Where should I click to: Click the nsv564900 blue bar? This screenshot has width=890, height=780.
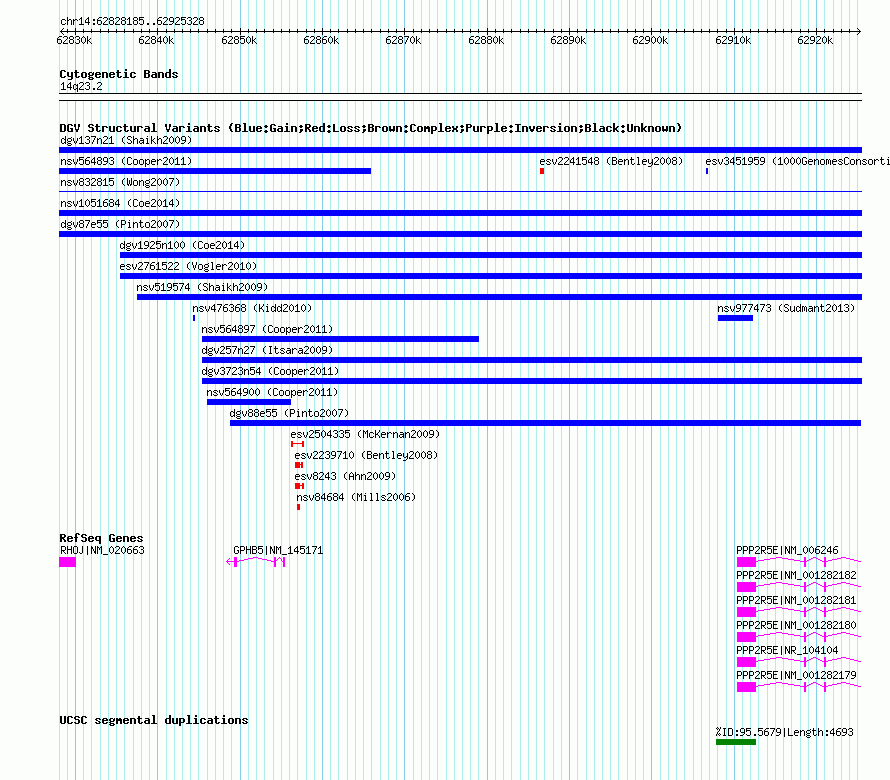pos(249,402)
